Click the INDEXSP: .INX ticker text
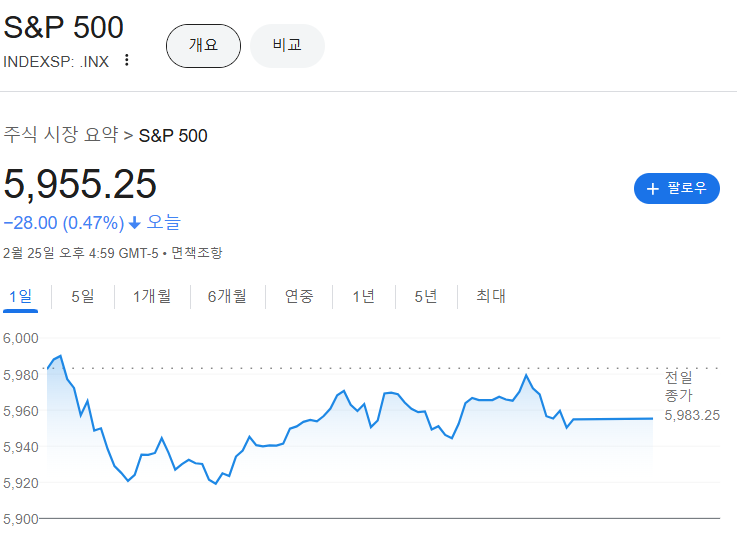Viewport: 737px width, 546px height. click(x=56, y=62)
